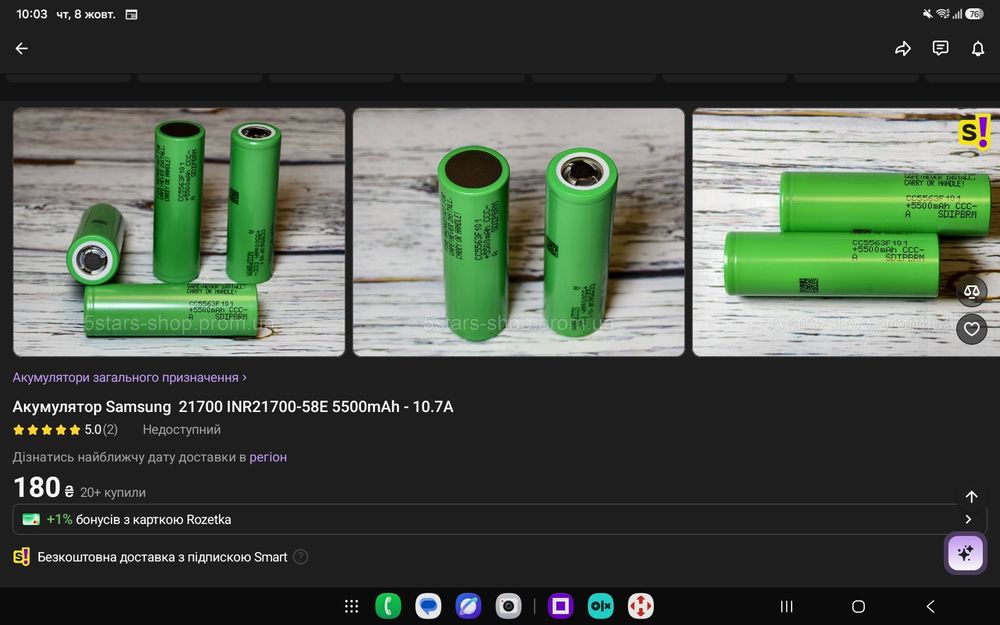Image resolution: width=1000 pixels, height=625 pixels.
Task: Open the app drawer grid
Action: tap(351, 606)
